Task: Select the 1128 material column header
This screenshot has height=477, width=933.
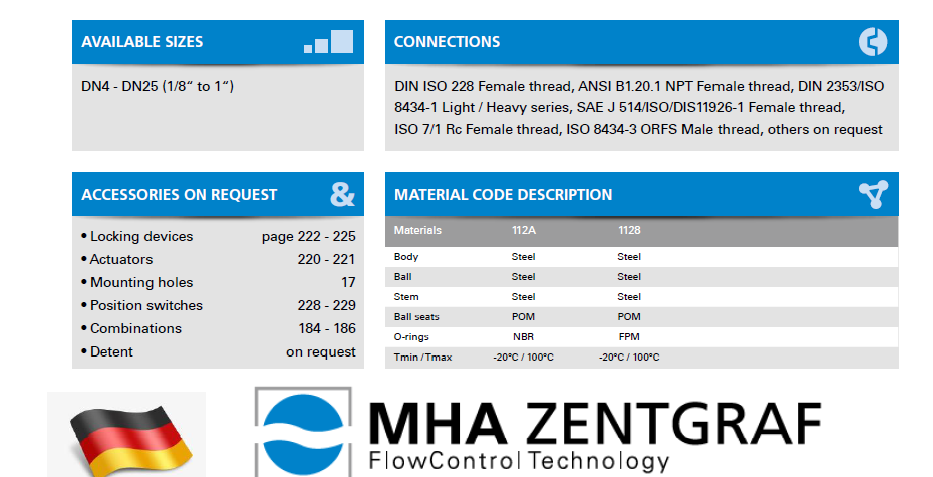Action: click(629, 231)
